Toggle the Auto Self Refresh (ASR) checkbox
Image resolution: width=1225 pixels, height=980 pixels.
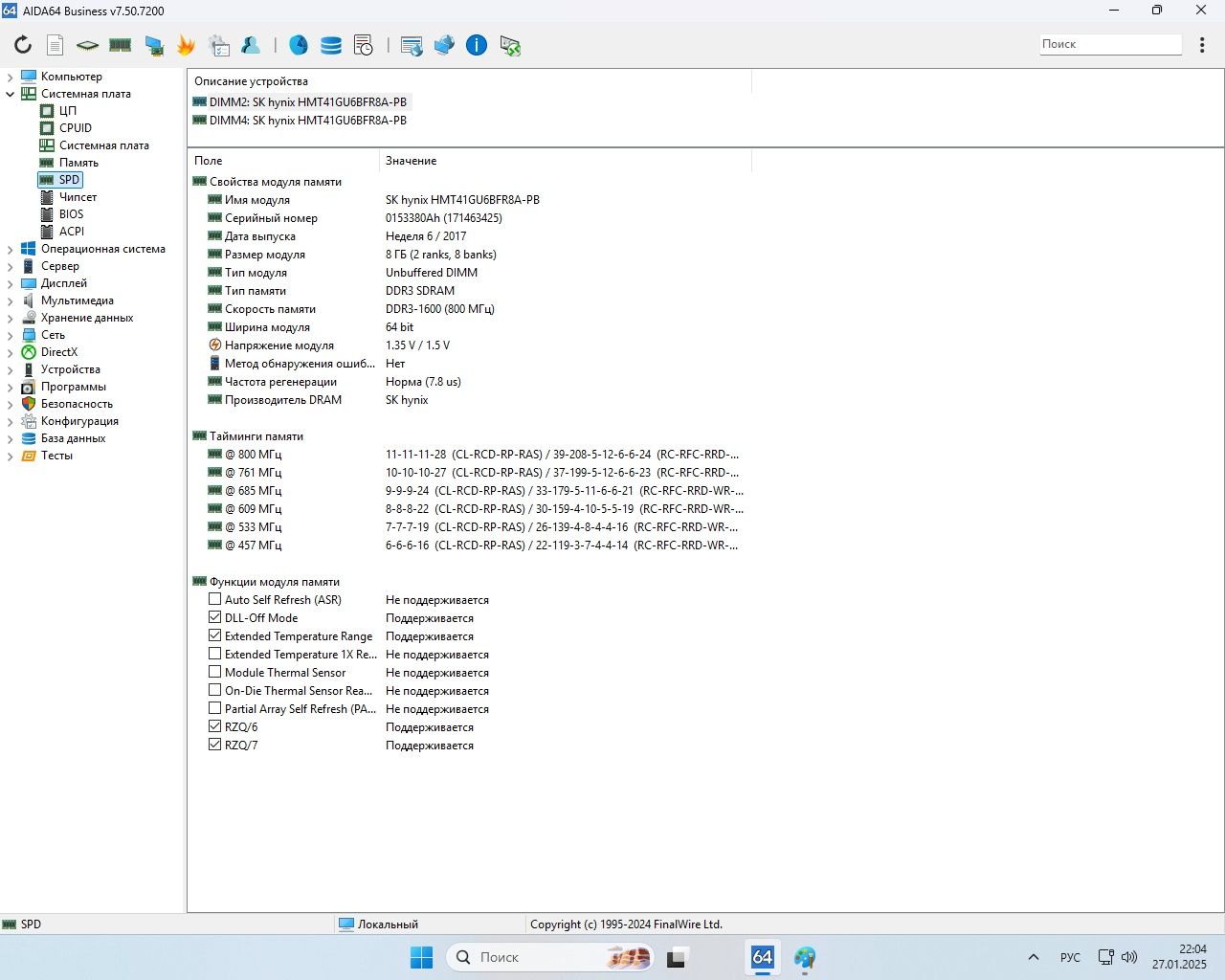click(x=215, y=599)
